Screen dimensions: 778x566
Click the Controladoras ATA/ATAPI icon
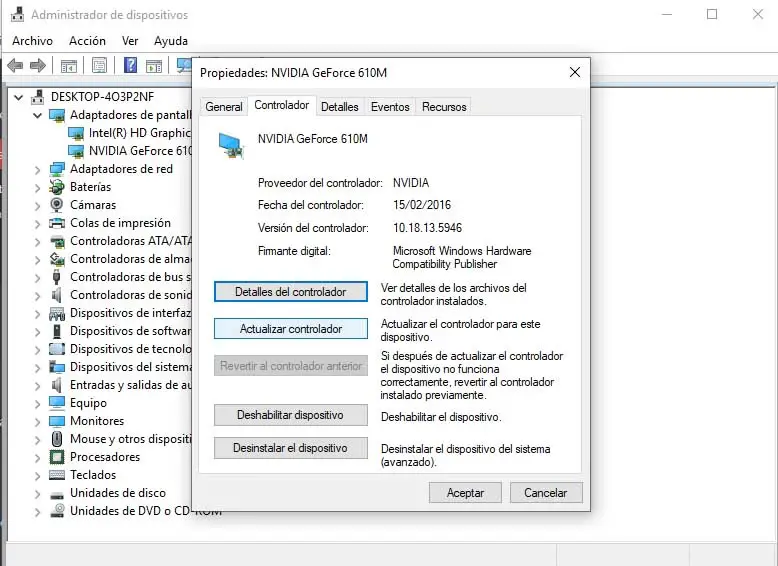pyautogui.click(x=58, y=241)
